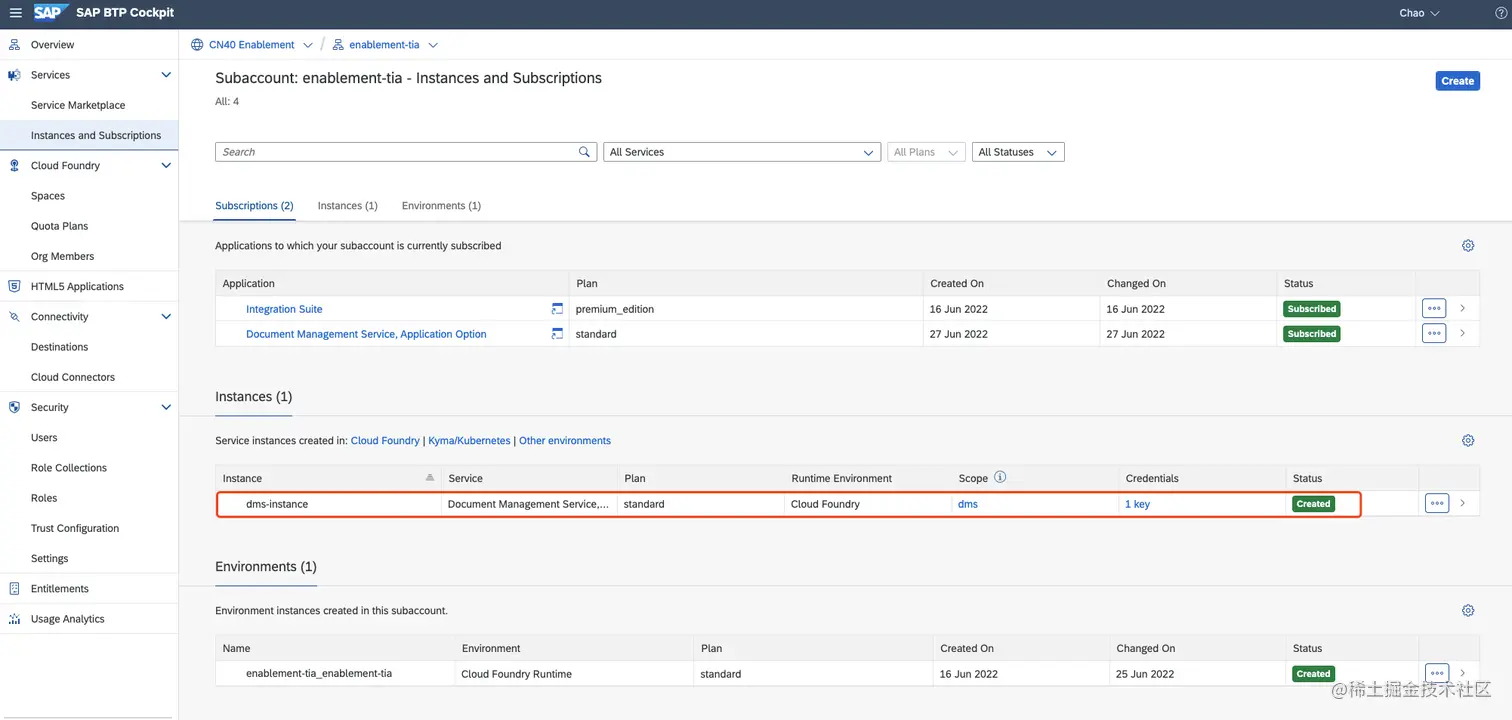Click Scope information icon
Viewport: 1512px width, 720px height.
pyautogui.click(x=1000, y=478)
